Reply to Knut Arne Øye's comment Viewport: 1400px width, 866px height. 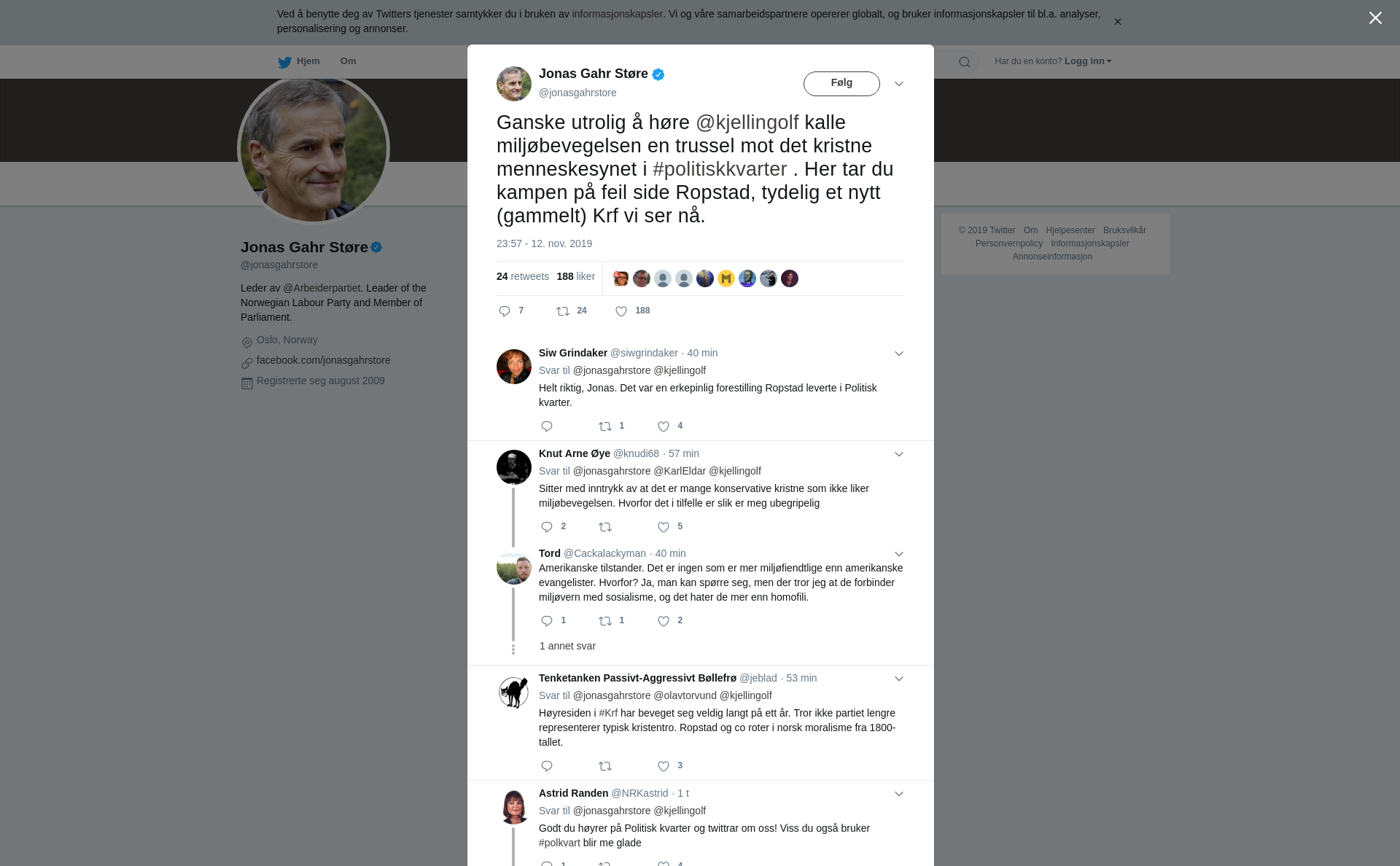[x=547, y=527]
